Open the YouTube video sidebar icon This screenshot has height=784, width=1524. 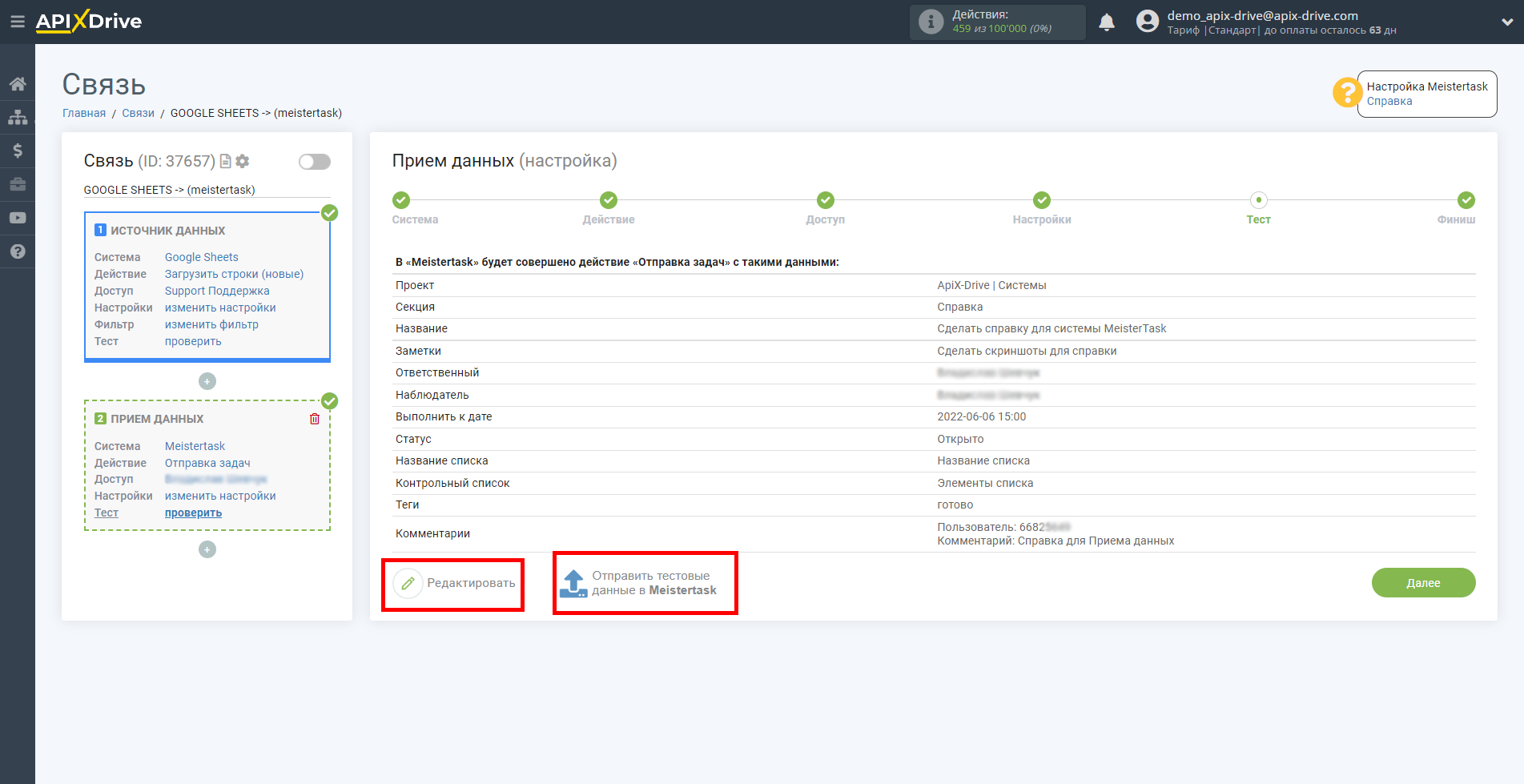click(18, 218)
